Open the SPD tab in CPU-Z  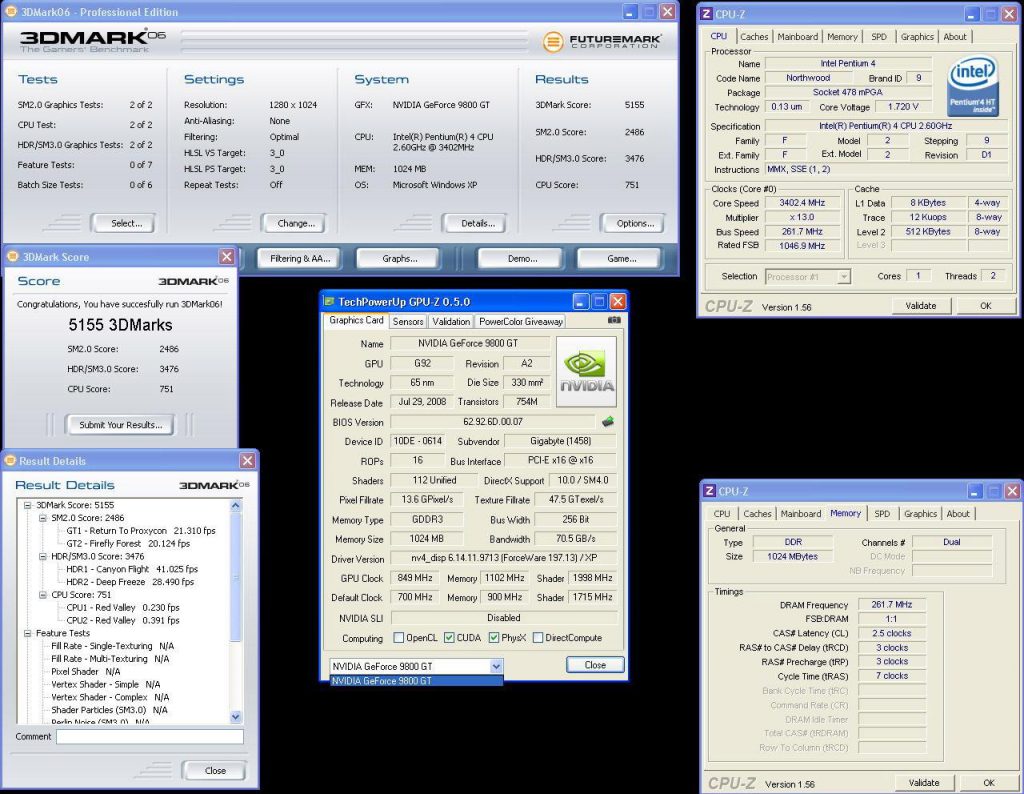click(x=881, y=36)
